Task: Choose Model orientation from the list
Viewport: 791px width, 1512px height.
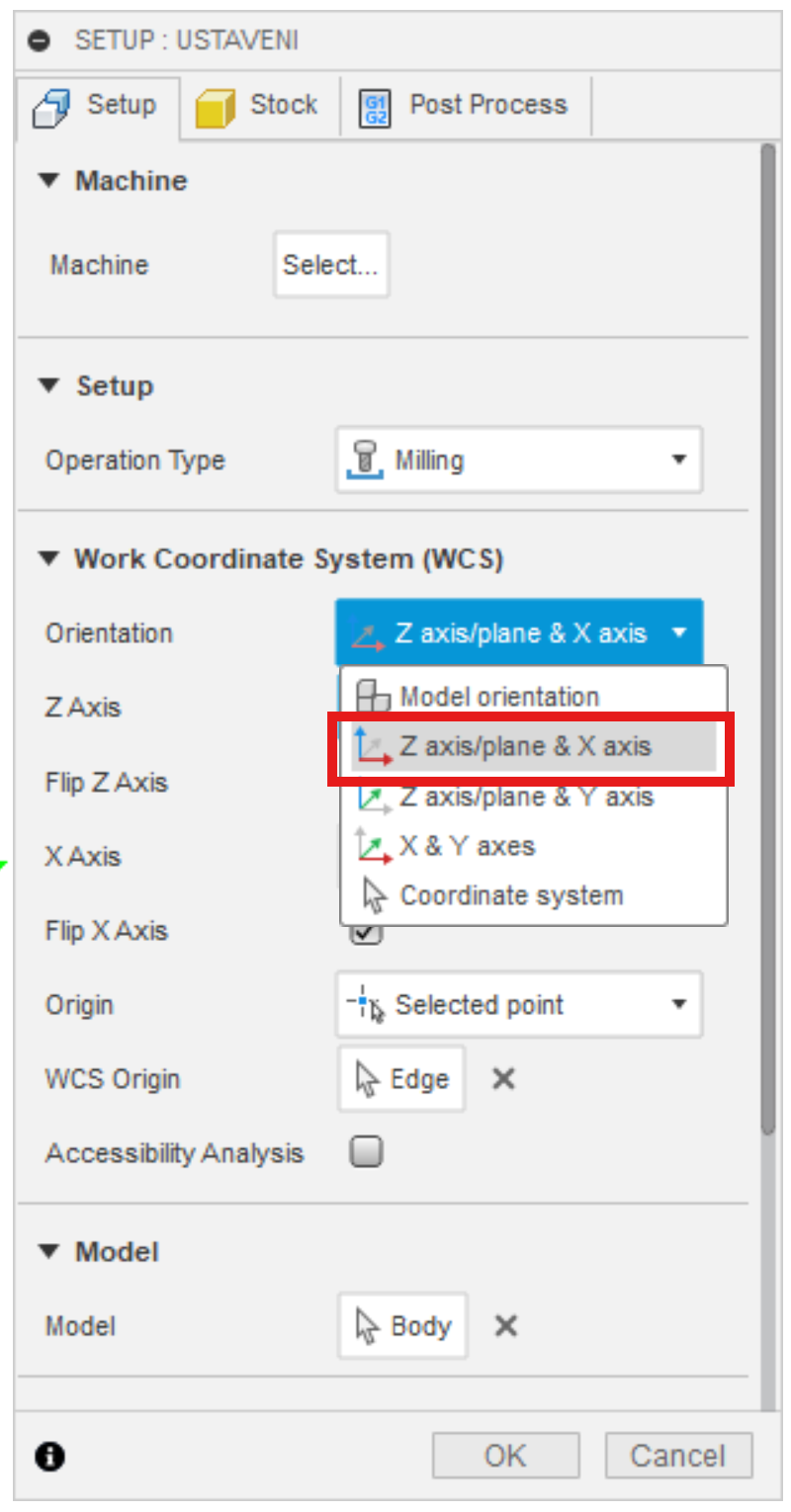Action: (x=498, y=697)
